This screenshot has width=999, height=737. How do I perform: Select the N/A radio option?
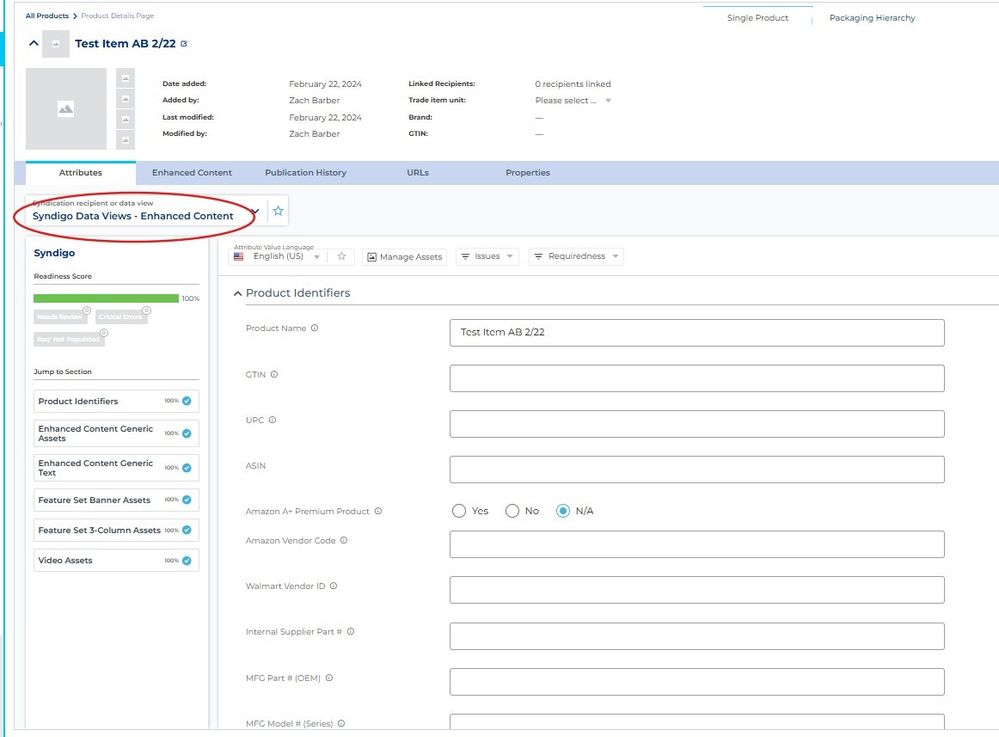coord(563,511)
